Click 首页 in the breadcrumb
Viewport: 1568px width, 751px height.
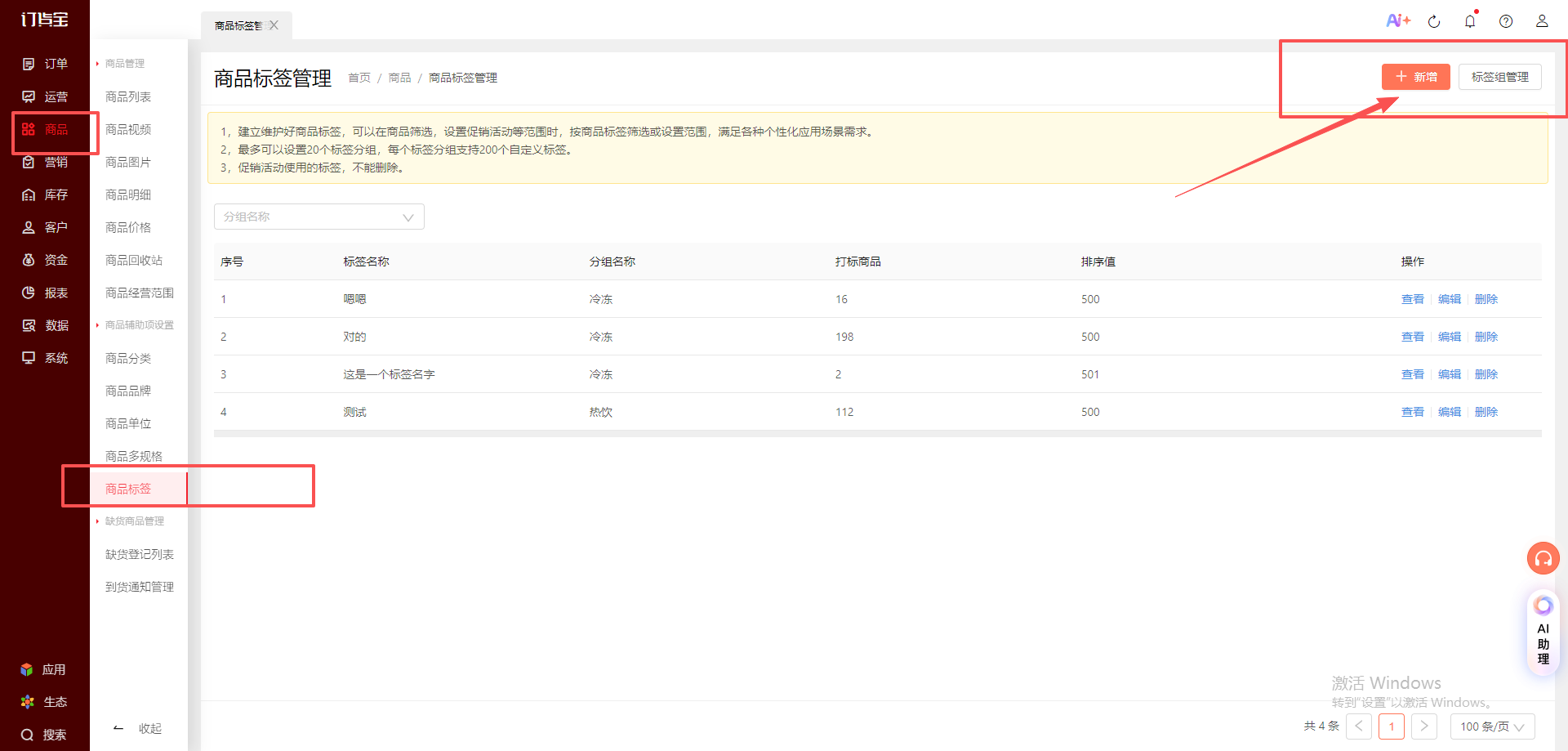359,78
